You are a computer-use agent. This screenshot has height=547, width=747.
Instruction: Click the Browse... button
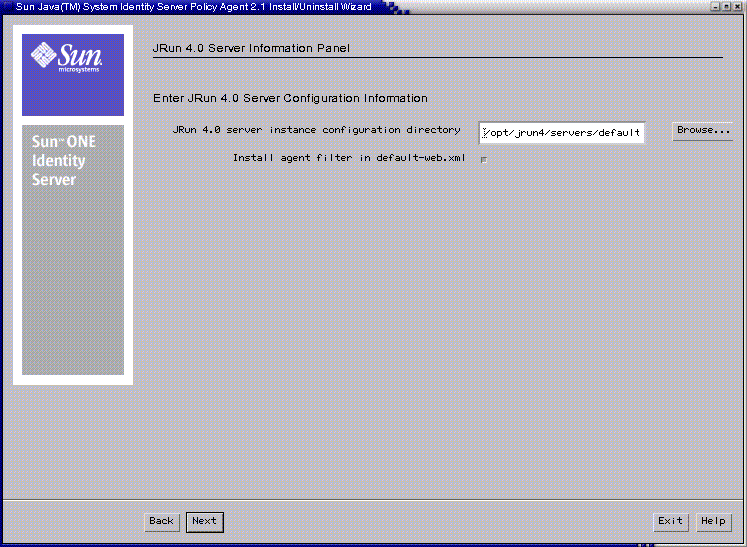703,131
